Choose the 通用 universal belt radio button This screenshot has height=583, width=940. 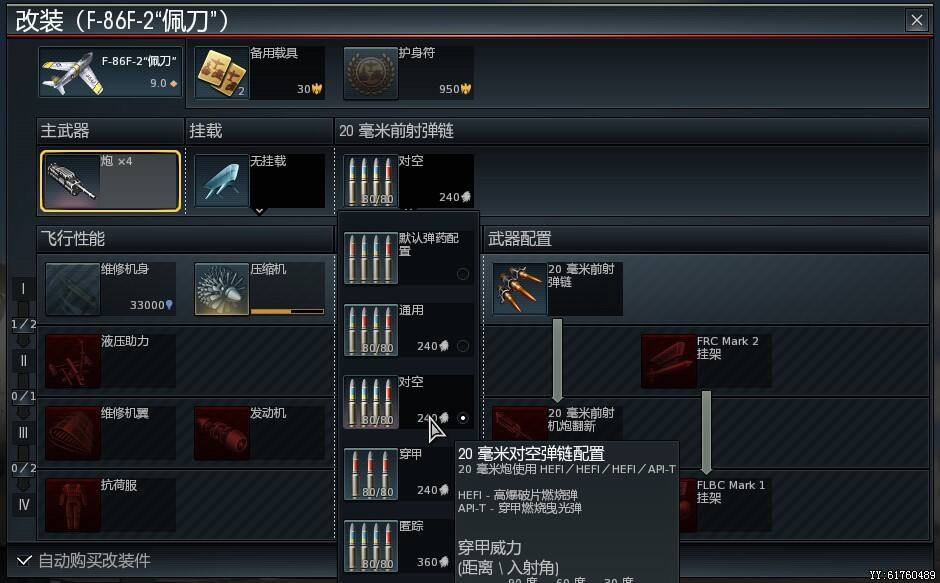click(x=463, y=345)
